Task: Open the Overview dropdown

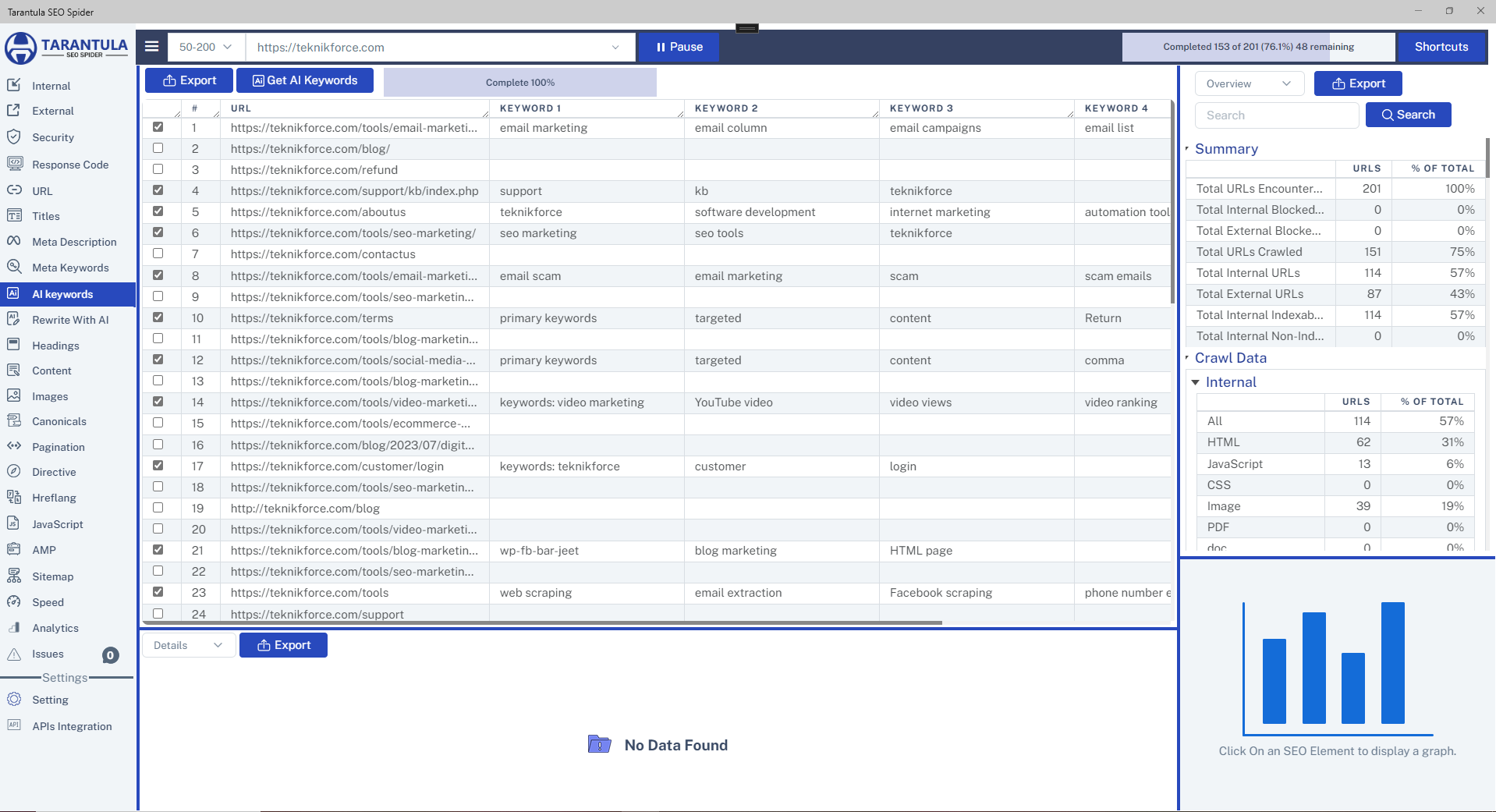Action: point(1250,83)
